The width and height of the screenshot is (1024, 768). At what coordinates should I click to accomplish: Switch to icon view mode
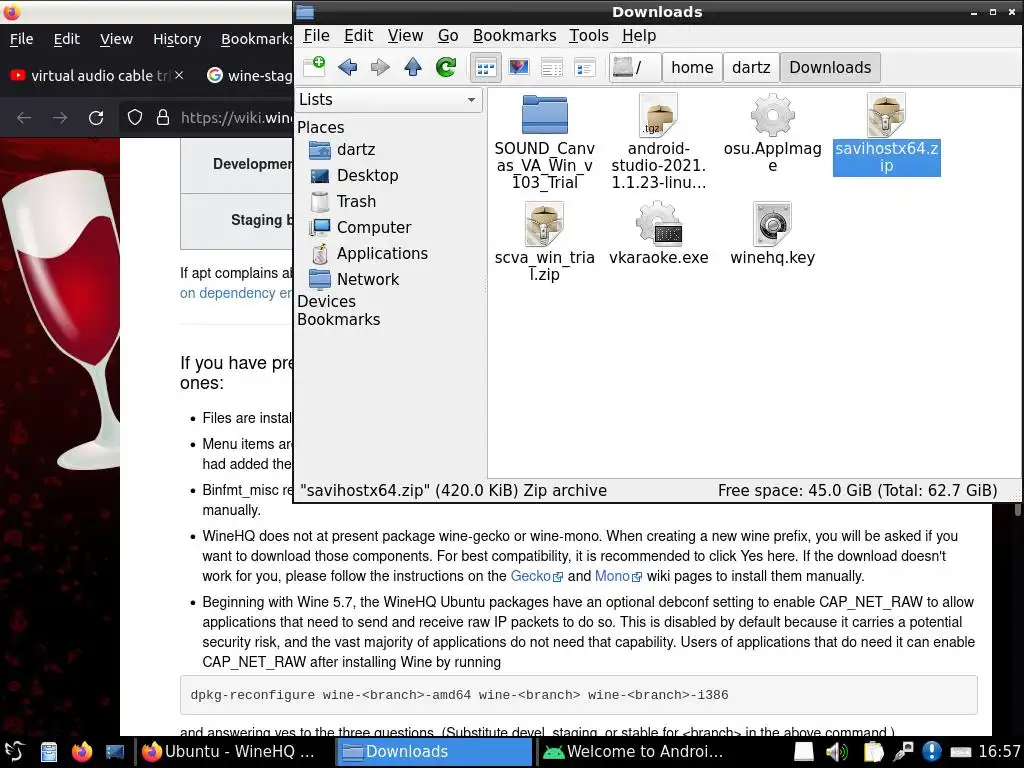[486, 67]
